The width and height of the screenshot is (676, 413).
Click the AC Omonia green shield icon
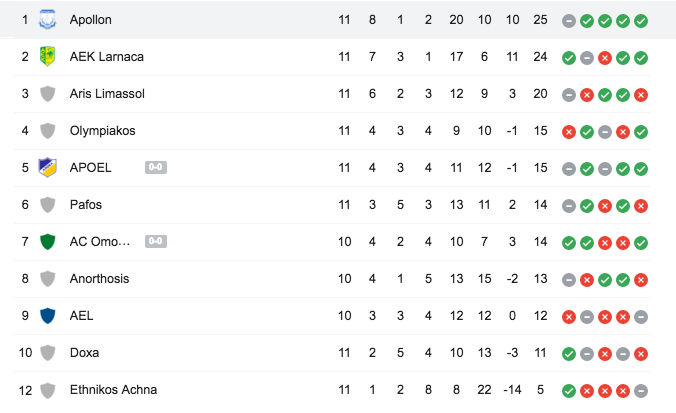tap(47, 241)
